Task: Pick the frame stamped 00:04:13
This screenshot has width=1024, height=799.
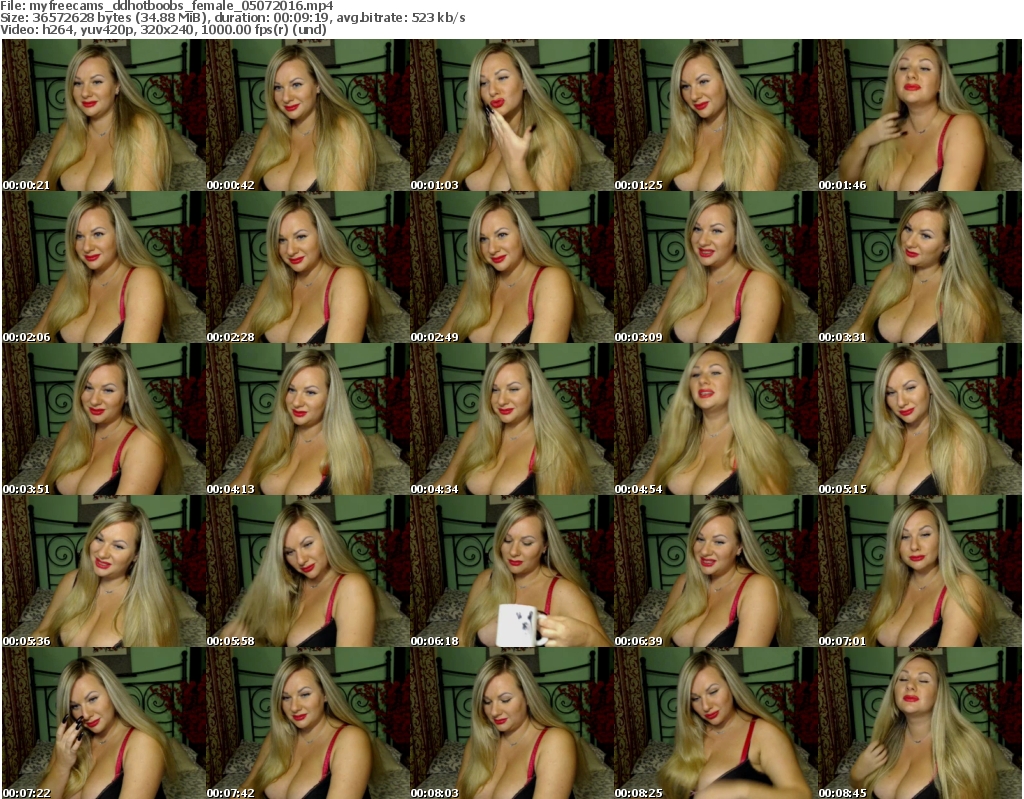Action: [x=308, y=419]
